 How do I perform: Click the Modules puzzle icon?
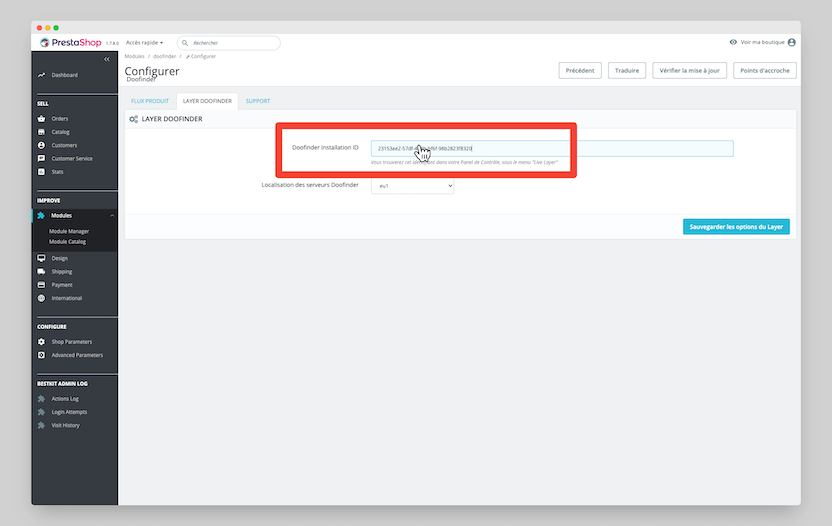41,215
